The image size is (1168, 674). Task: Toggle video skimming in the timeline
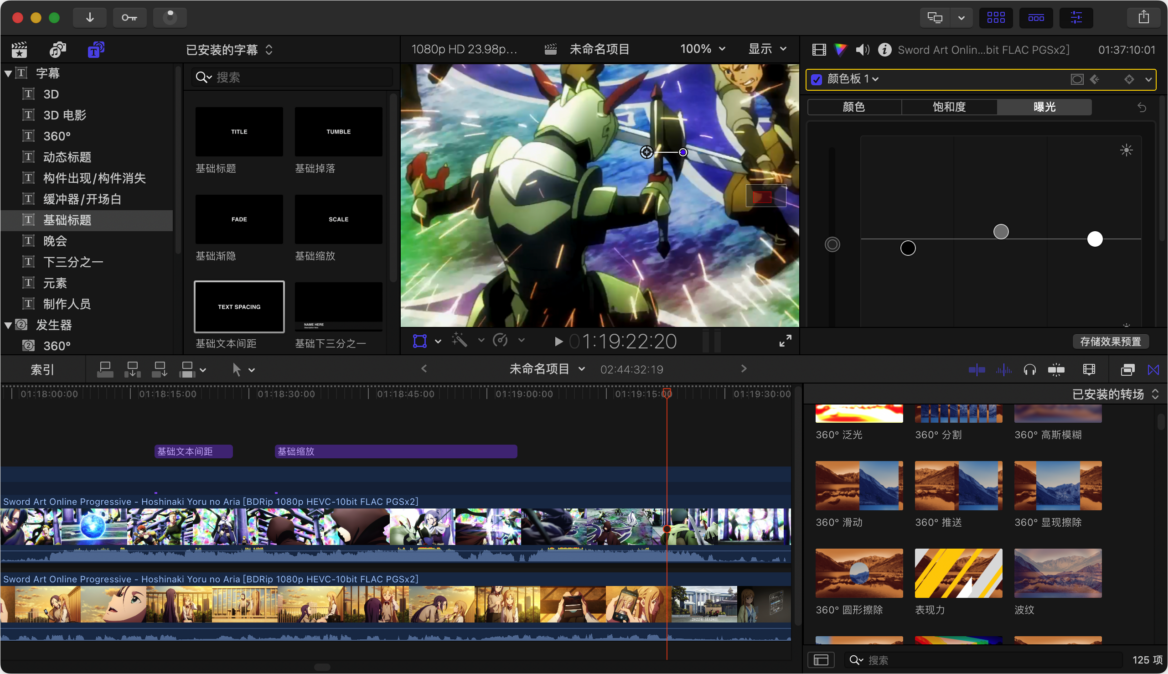[x=977, y=369]
